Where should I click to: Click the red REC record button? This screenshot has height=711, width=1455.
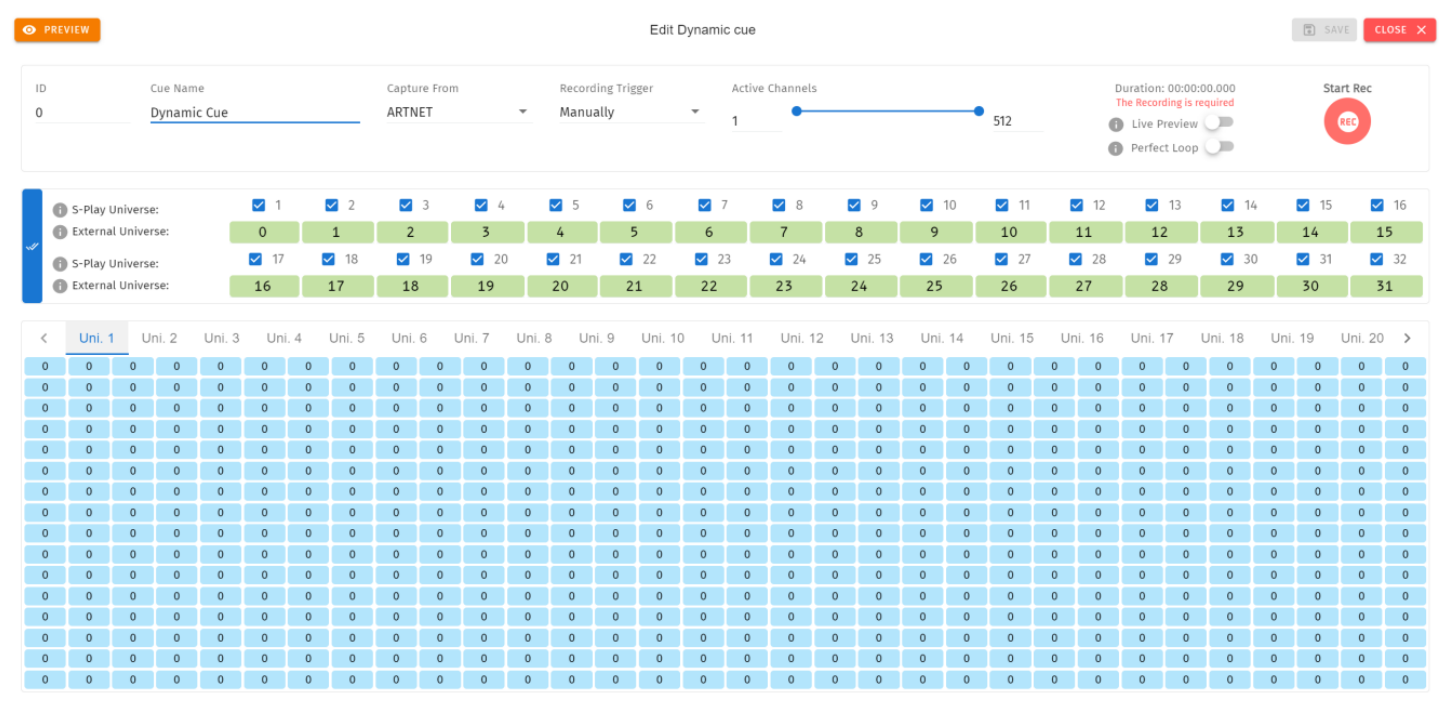(1347, 122)
